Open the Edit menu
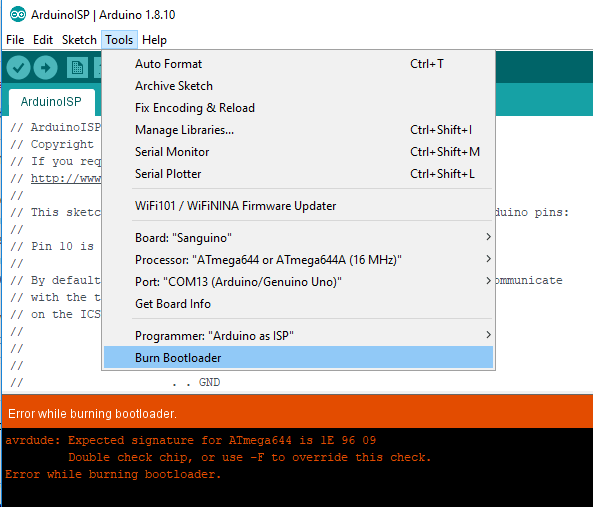The height and width of the screenshot is (507, 593). point(43,40)
